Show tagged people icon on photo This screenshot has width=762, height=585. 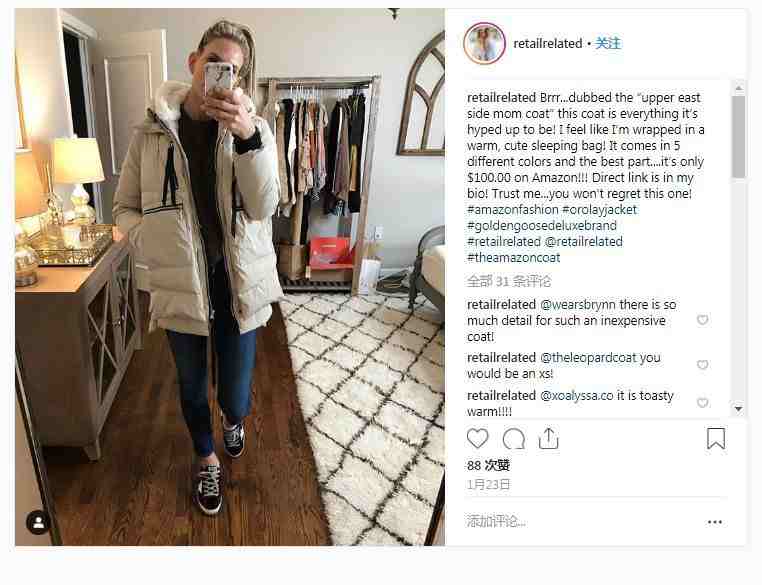38,523
